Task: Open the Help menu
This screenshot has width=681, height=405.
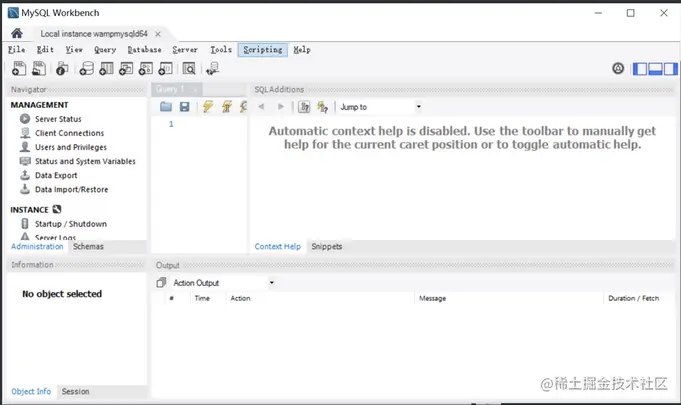Action: click(302, 49)
